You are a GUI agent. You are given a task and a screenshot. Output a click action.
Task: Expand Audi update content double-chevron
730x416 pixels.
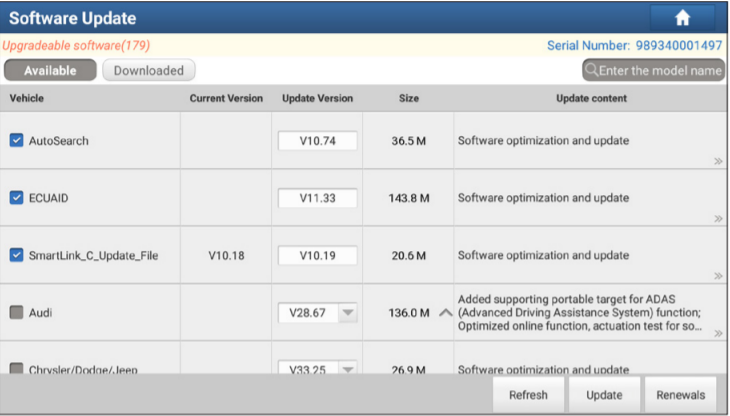click(x=718, y=333)
